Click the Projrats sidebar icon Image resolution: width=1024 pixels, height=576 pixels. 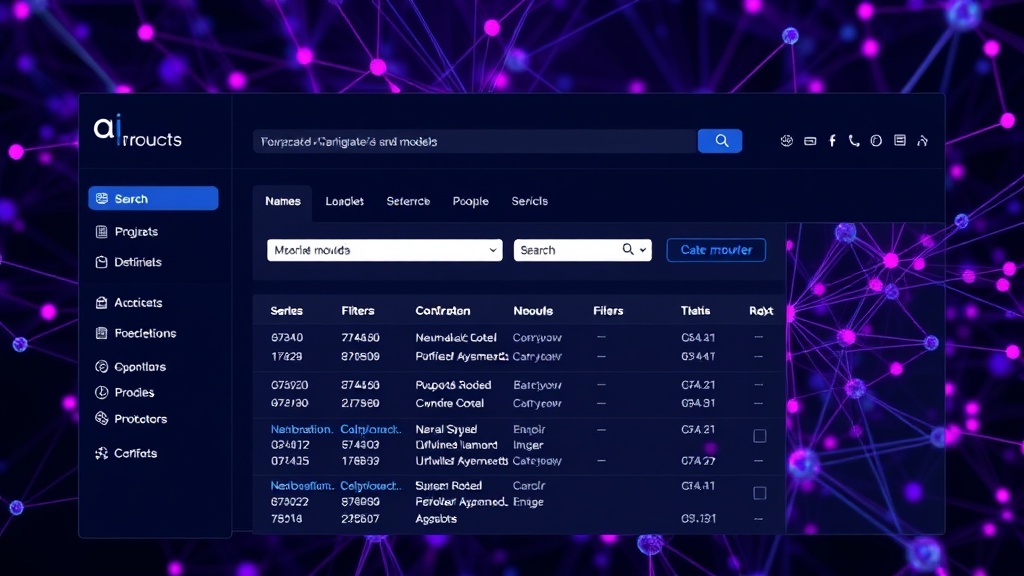click(x=101, y=232)
